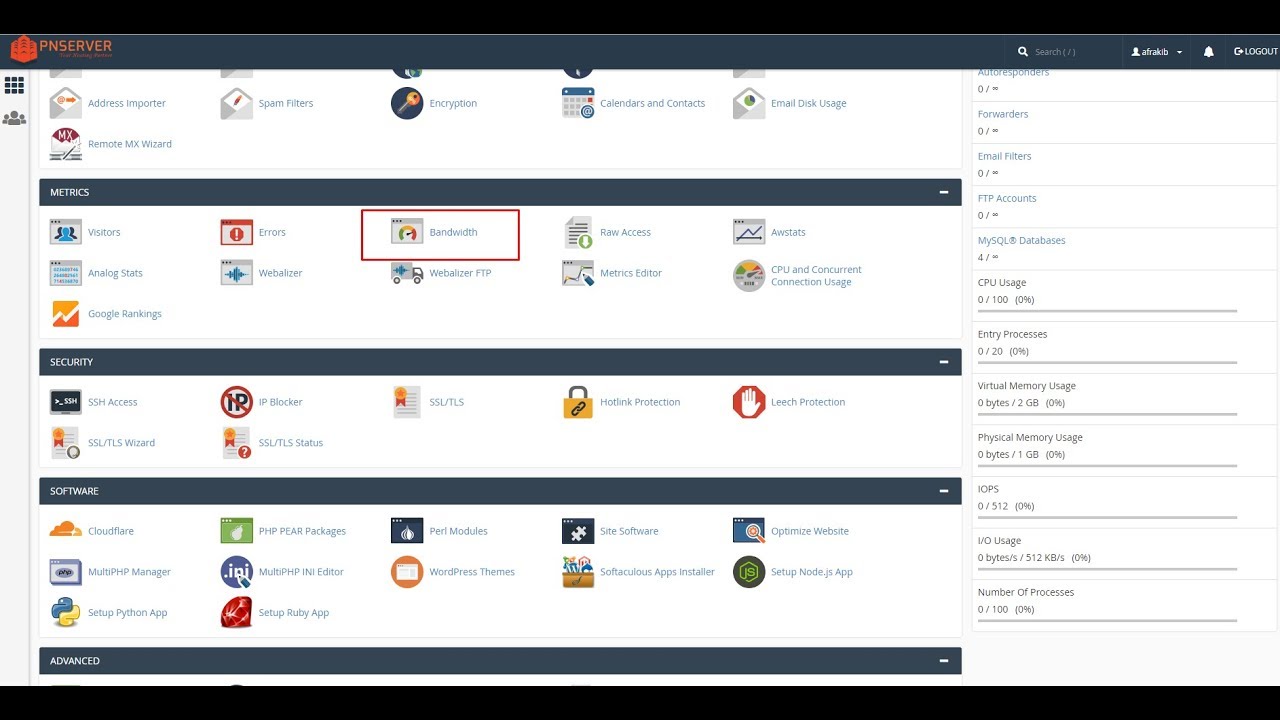Open the Email Disk Usage icon
This screenshot has width=1280, height=720.
point(749,103)
